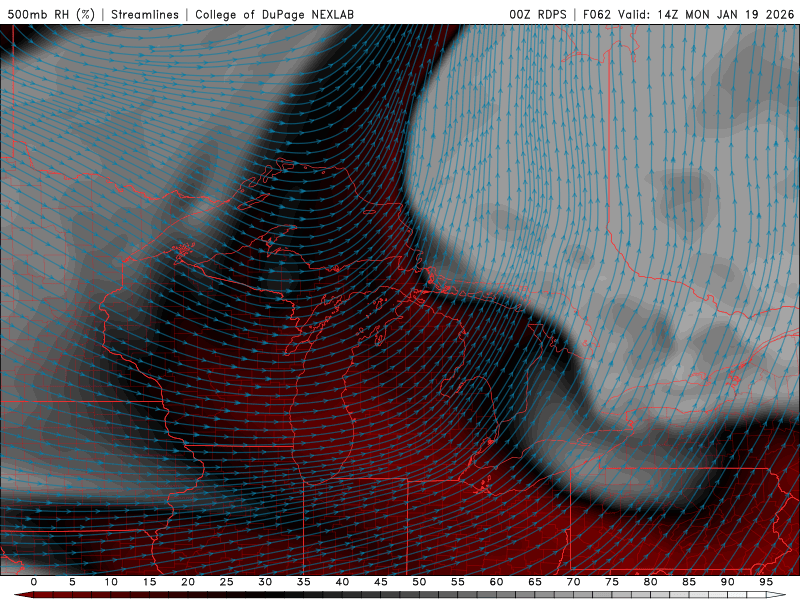
Task: Click the 45 label on the RH legend
Action: pyautogui.click(x=381, y=582)
